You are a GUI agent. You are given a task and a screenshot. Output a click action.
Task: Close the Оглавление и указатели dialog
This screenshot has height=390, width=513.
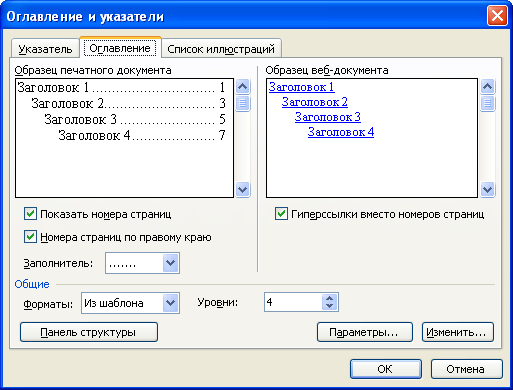click(x=497, y=16)
